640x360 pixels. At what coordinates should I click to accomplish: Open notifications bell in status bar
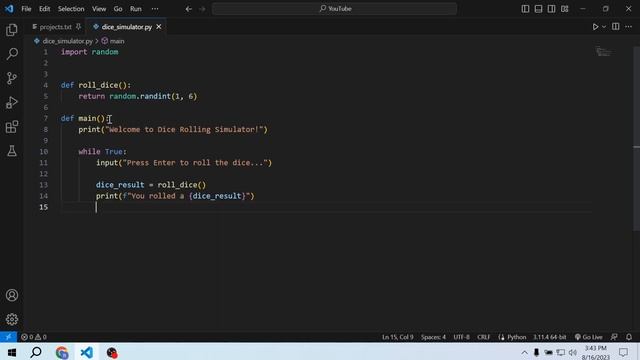[629, 337]
